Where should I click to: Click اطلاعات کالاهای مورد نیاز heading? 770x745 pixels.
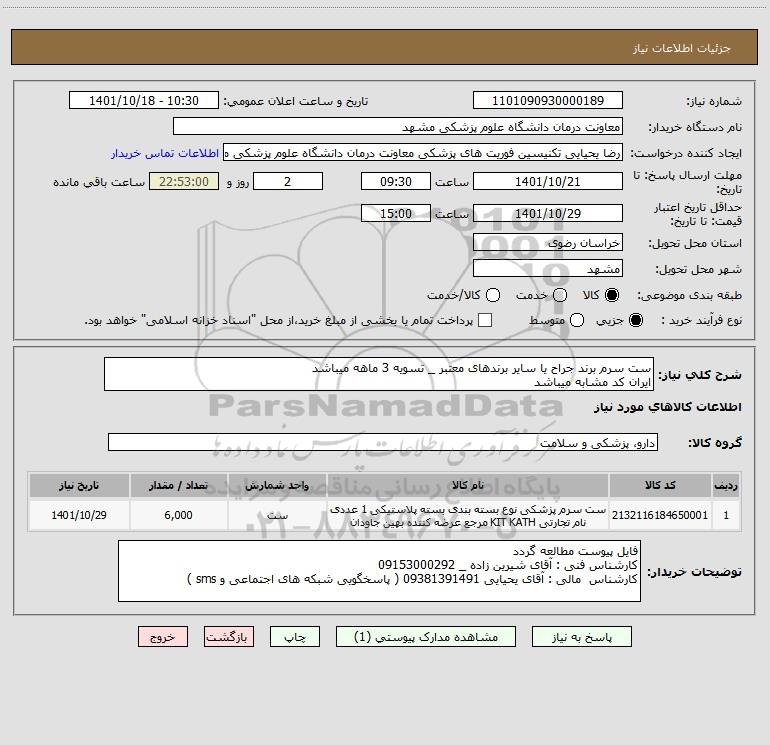(x=668, y=407)
